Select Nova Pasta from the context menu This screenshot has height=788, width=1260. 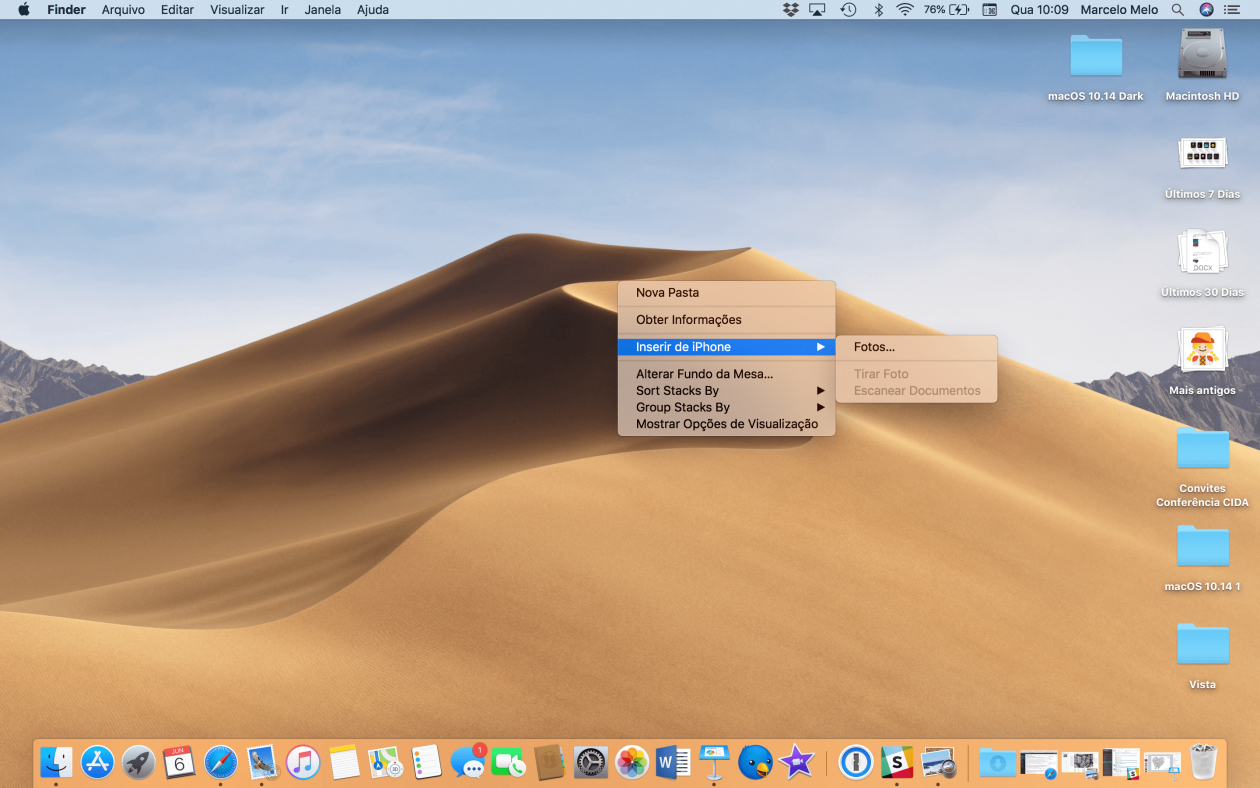[665, 292]
